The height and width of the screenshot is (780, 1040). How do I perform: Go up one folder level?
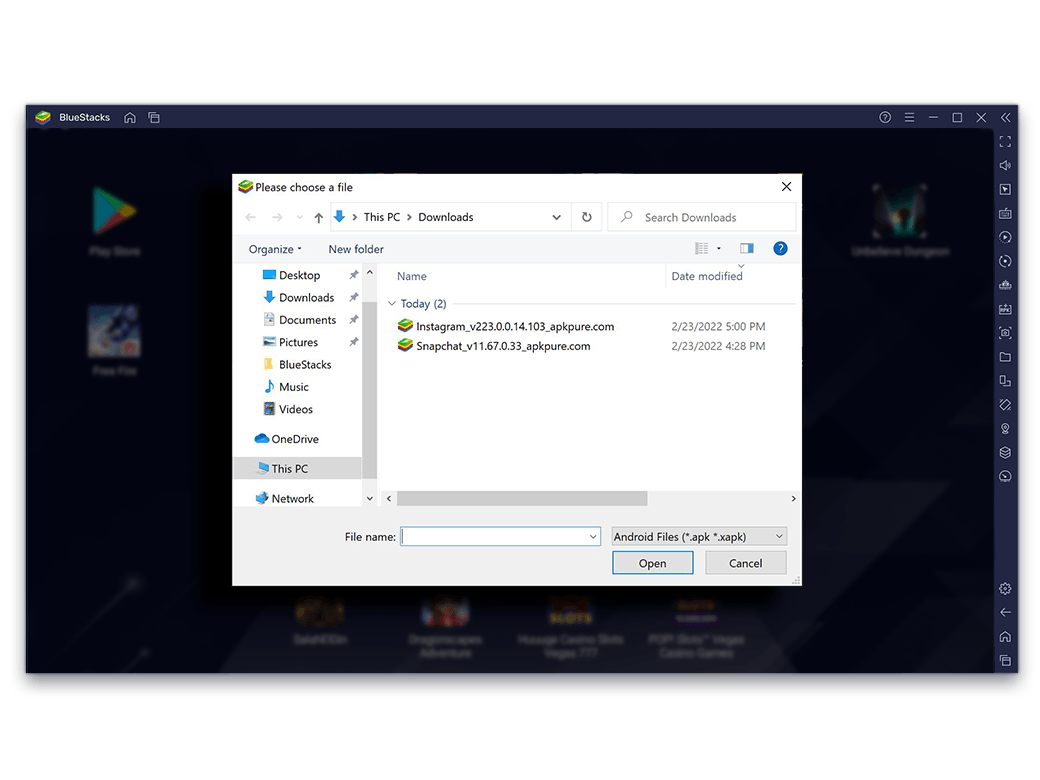coord(318,217)
